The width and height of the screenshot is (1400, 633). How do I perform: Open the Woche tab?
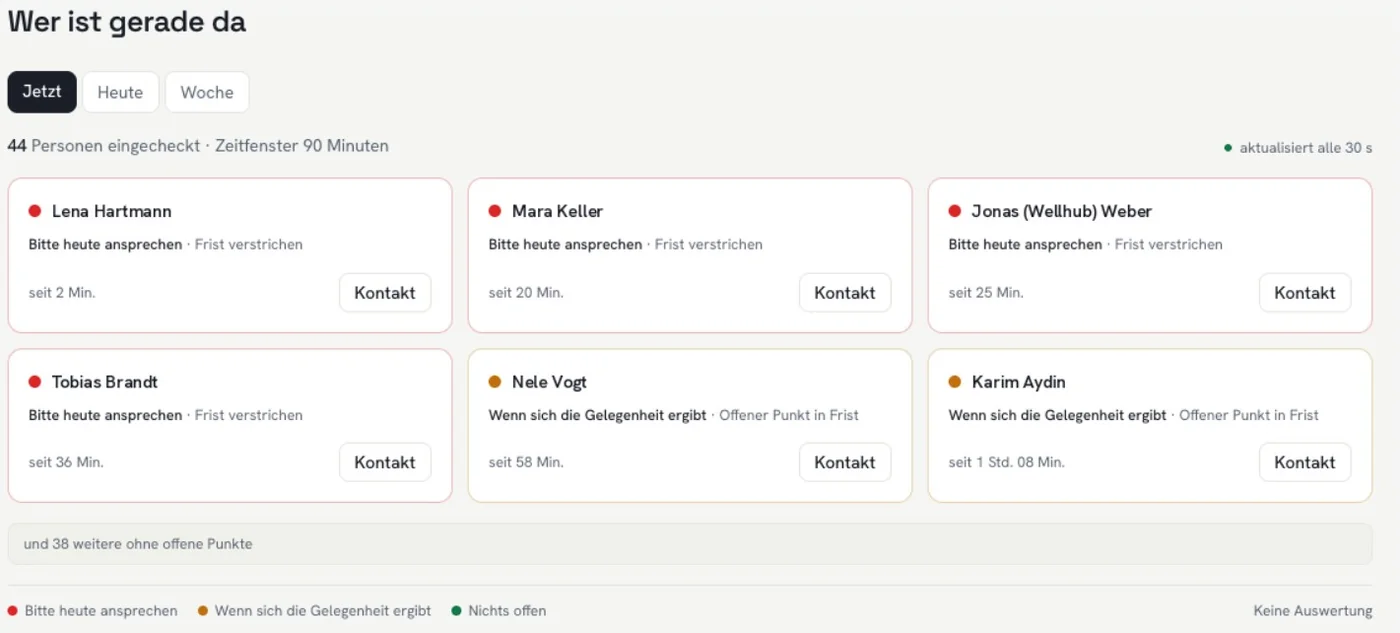pyautogui.click(x=207, y=92)
